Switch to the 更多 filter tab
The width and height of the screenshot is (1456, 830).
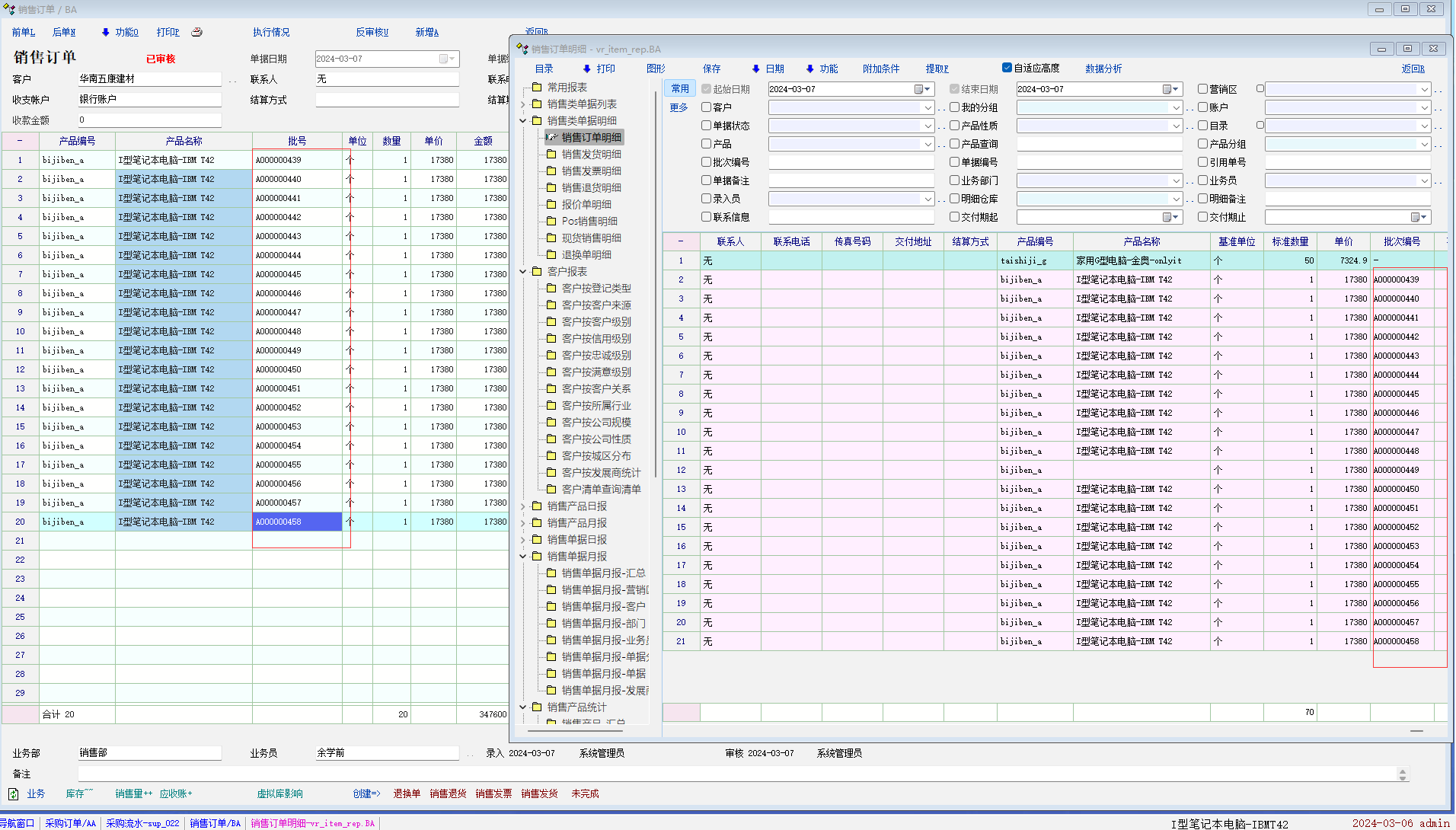[x=679, y=107]
